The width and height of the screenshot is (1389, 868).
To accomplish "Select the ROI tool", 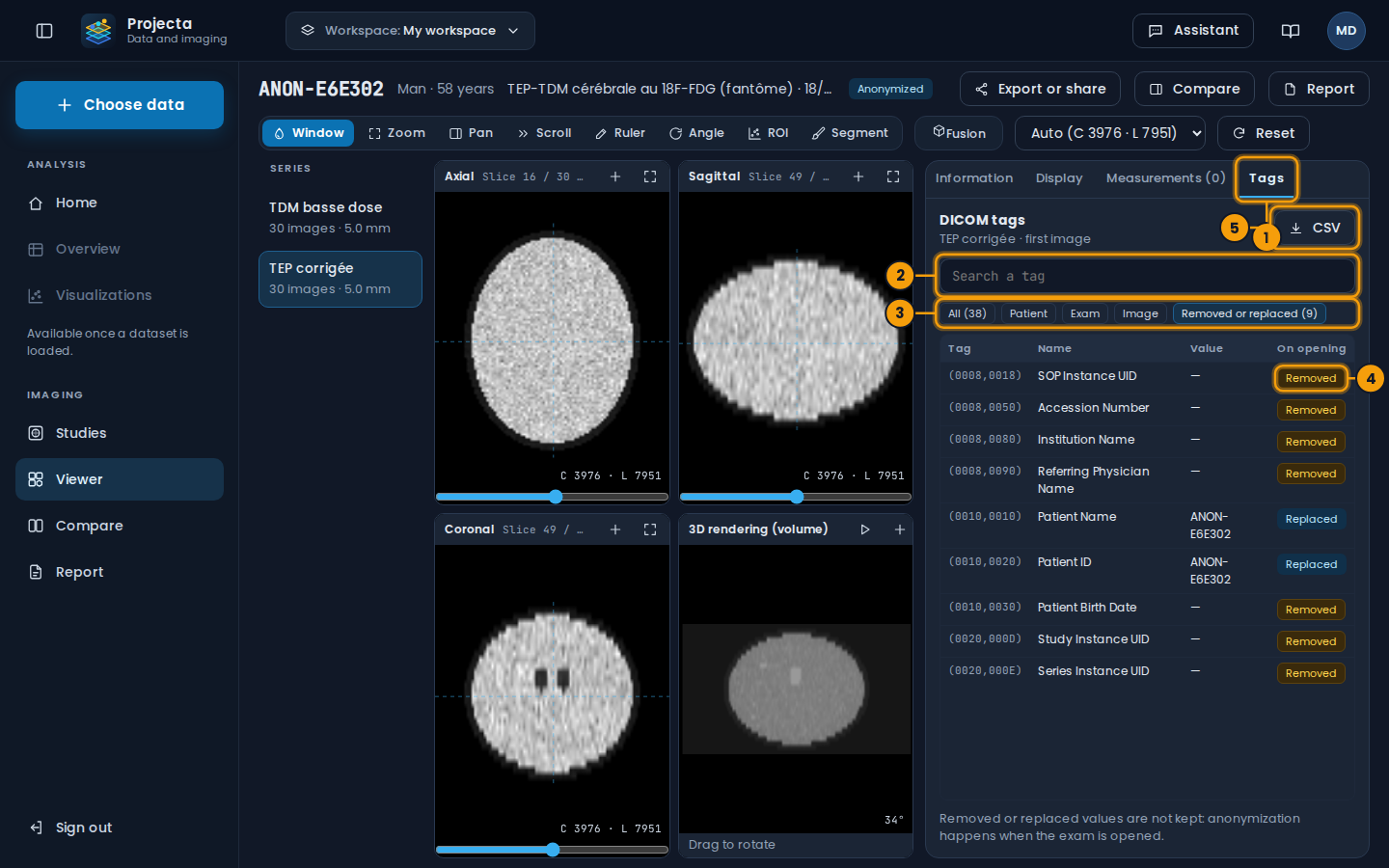I will 769,133.
